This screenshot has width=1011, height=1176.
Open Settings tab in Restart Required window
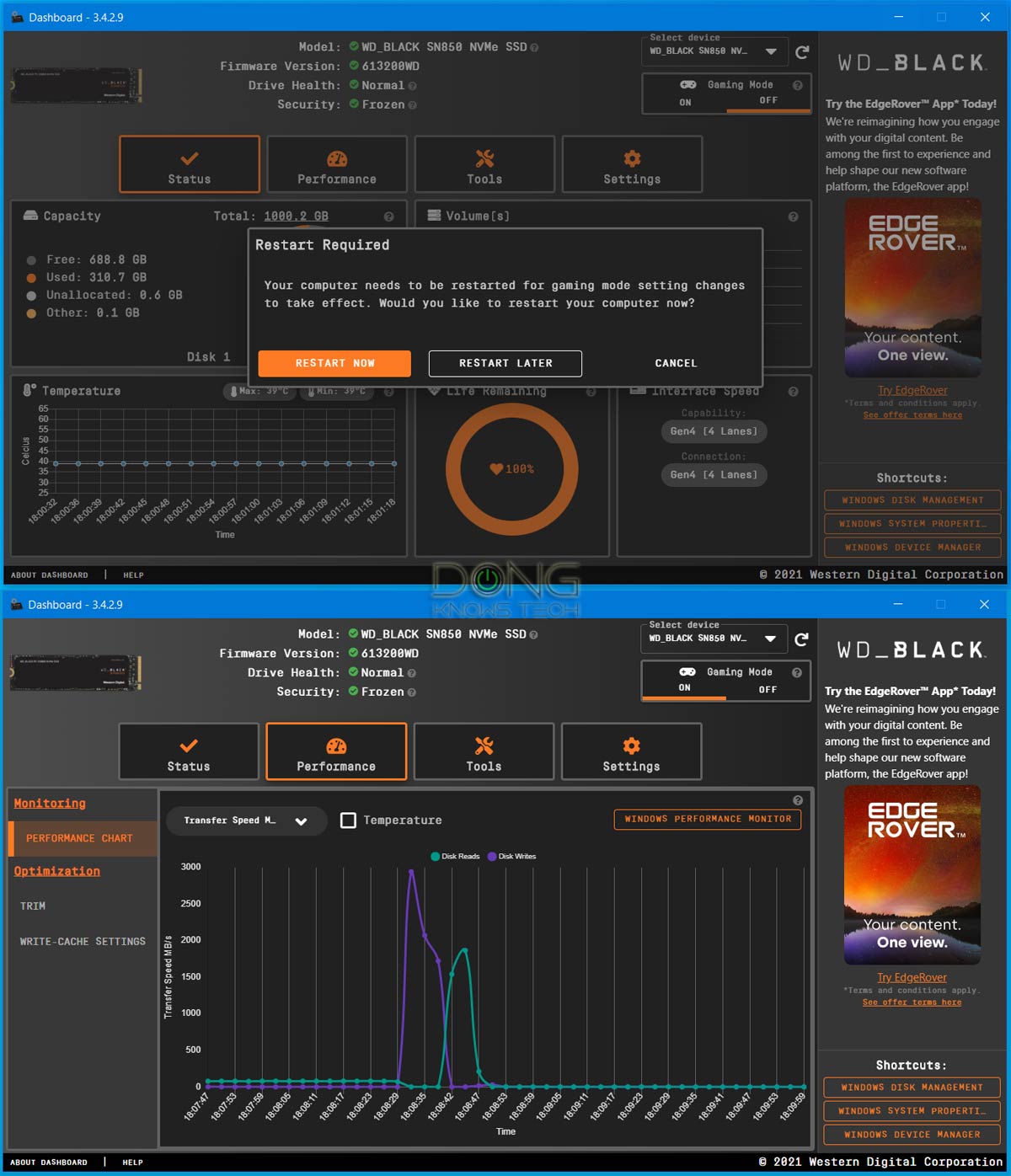coord(632,165)
